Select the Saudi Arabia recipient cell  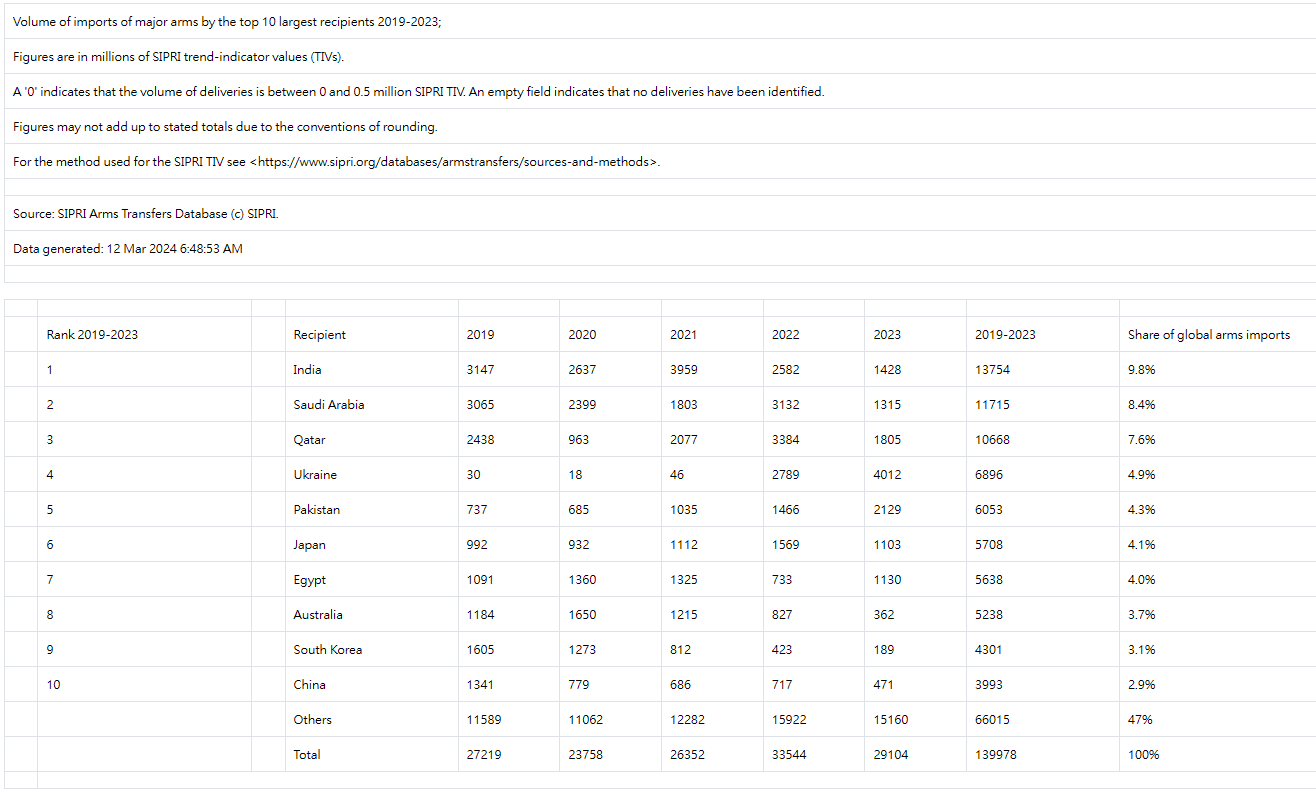[x=328, y=405]
